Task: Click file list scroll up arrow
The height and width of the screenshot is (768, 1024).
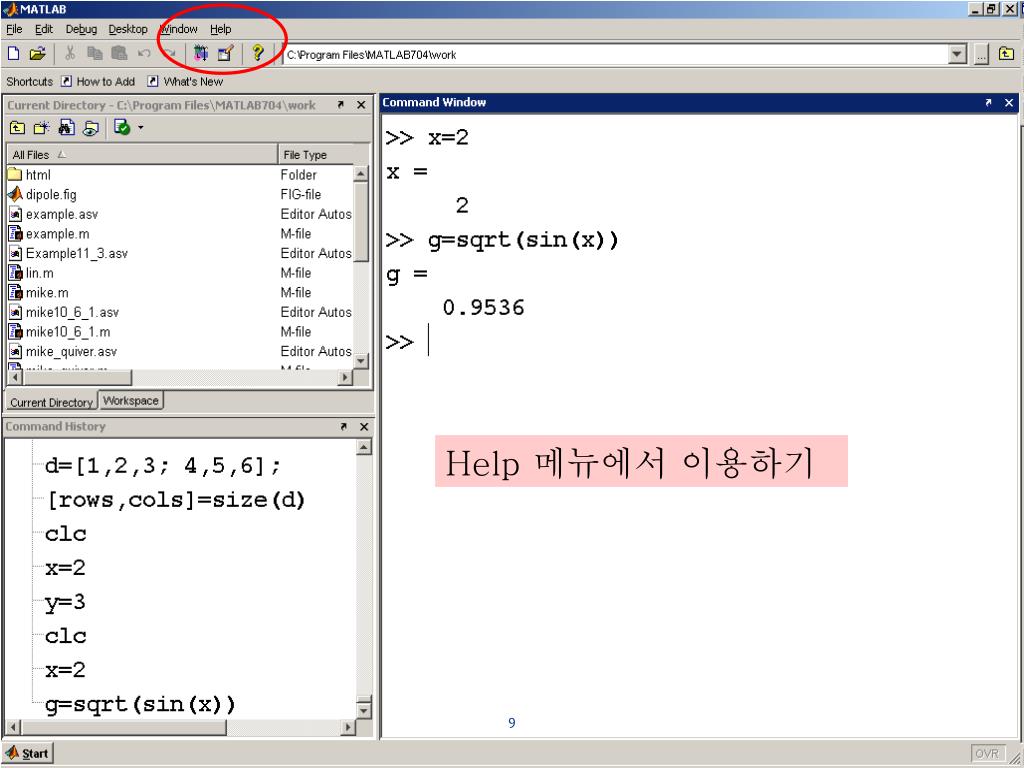Action: [361, 174]
